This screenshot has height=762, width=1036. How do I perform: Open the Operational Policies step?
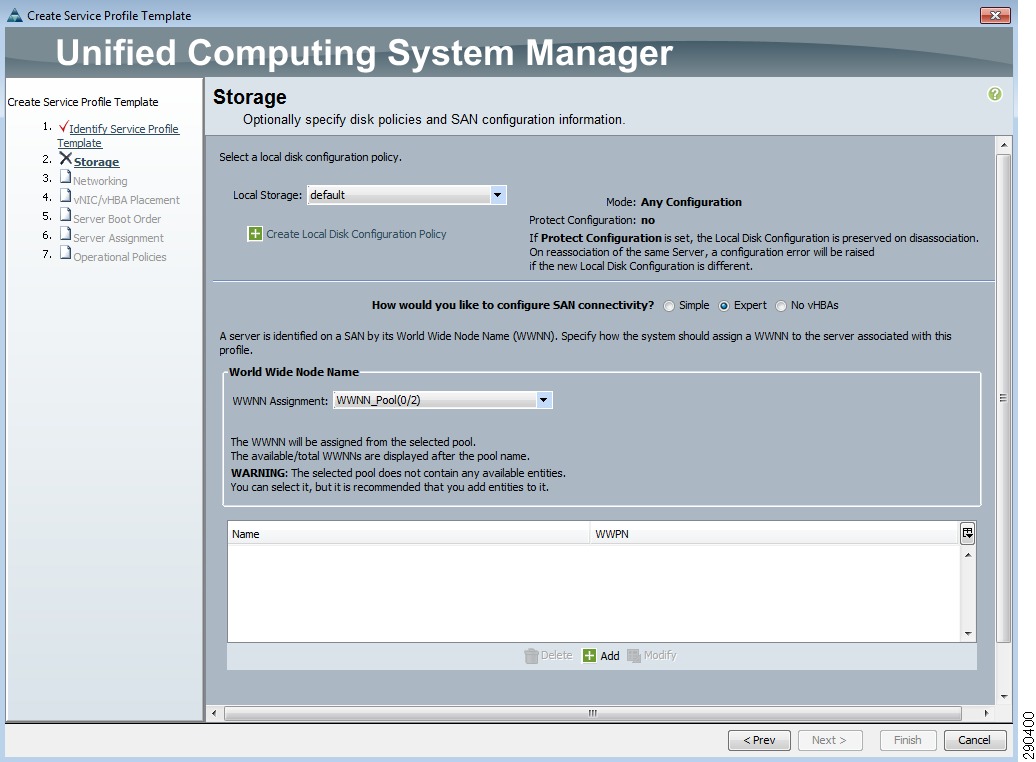point(120,258)
